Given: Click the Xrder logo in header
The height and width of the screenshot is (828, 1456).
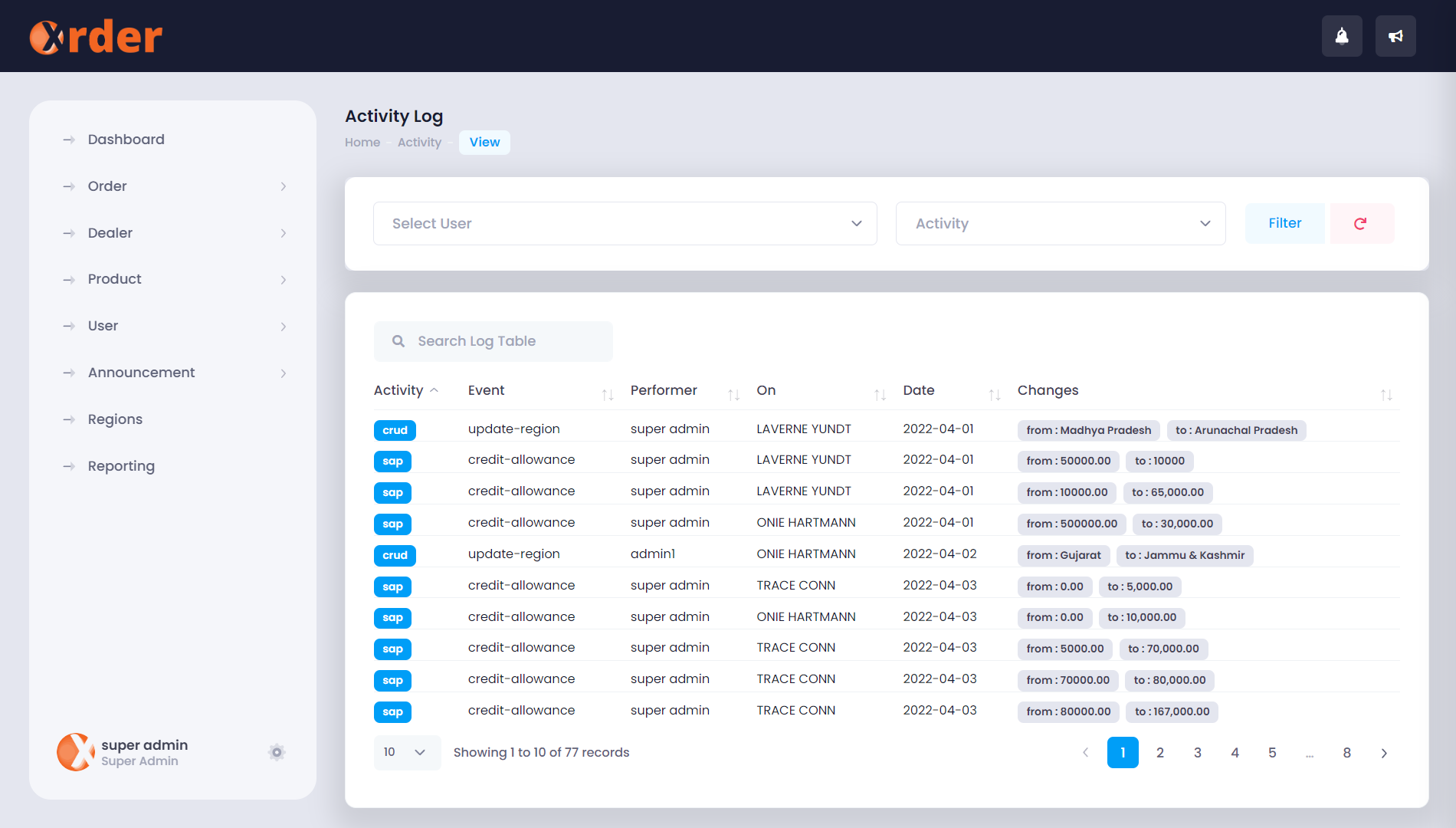Looking at the screenshot, I should point(96,37).
